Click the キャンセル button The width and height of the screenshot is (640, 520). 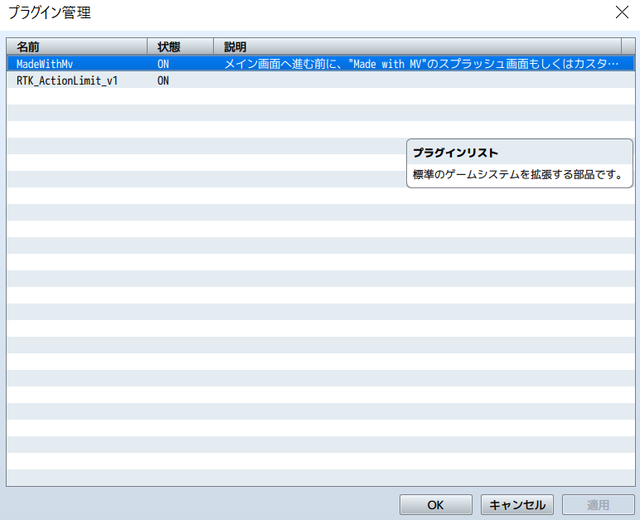(517, 505)
